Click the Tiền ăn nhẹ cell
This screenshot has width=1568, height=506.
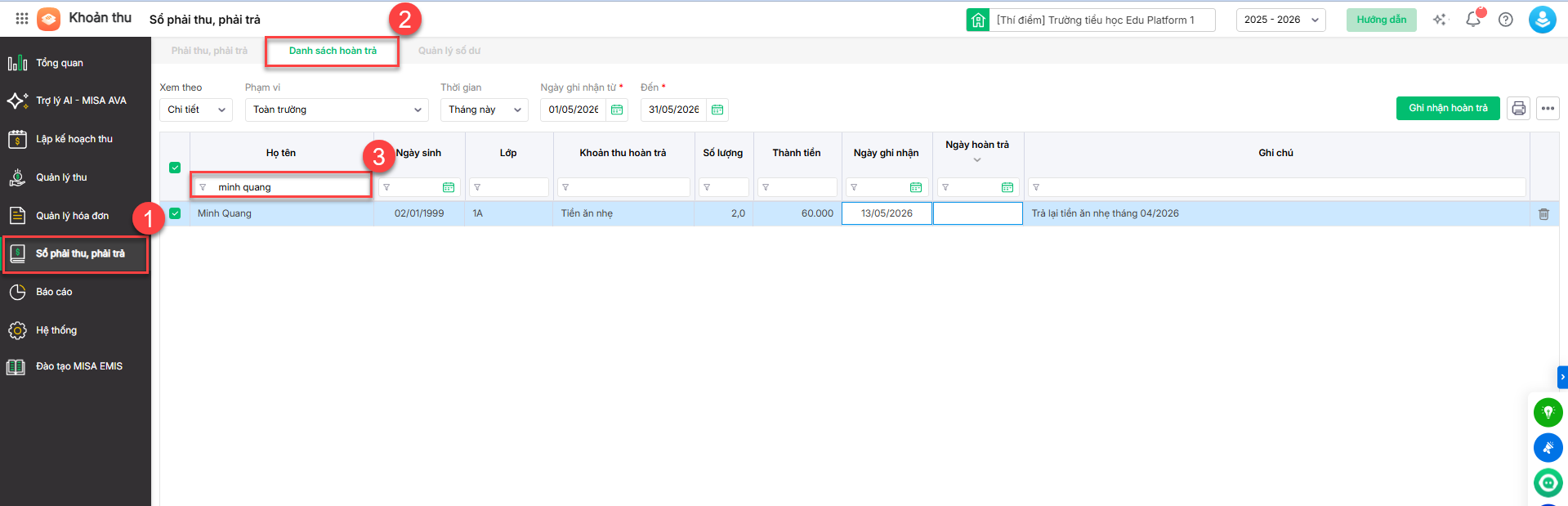(x=623, y=213)
